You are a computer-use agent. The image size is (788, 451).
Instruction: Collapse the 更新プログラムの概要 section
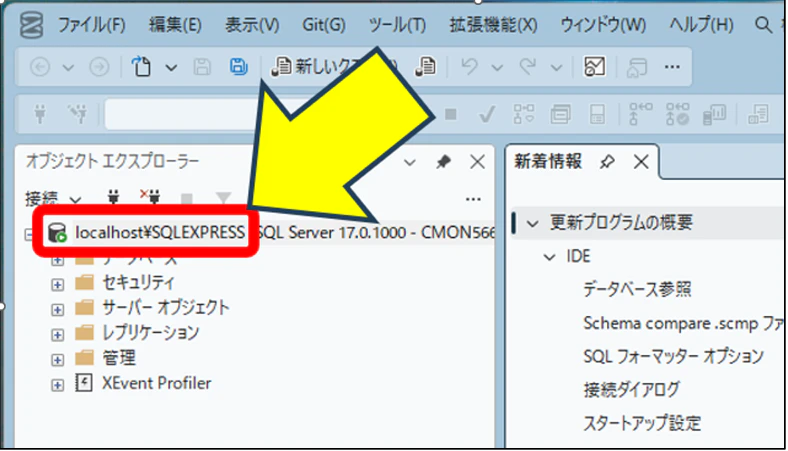point(532,223)
